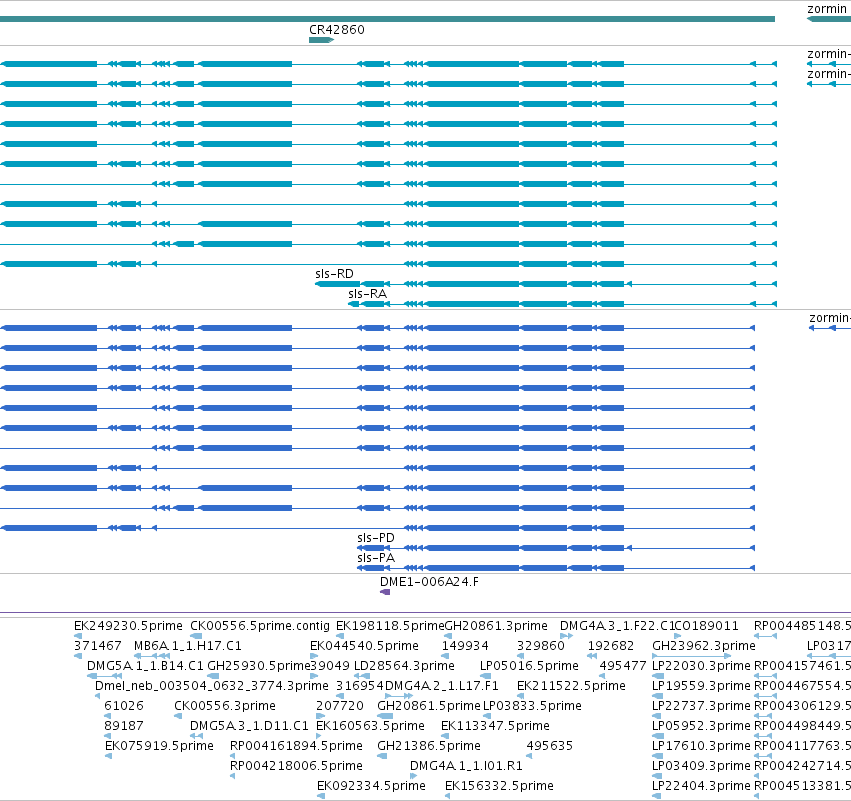The height and width of the screenshot is (801, 851).
Task: Click EK160563.5prime EST label
Action: pyautogui.click(x=370, y=726)
